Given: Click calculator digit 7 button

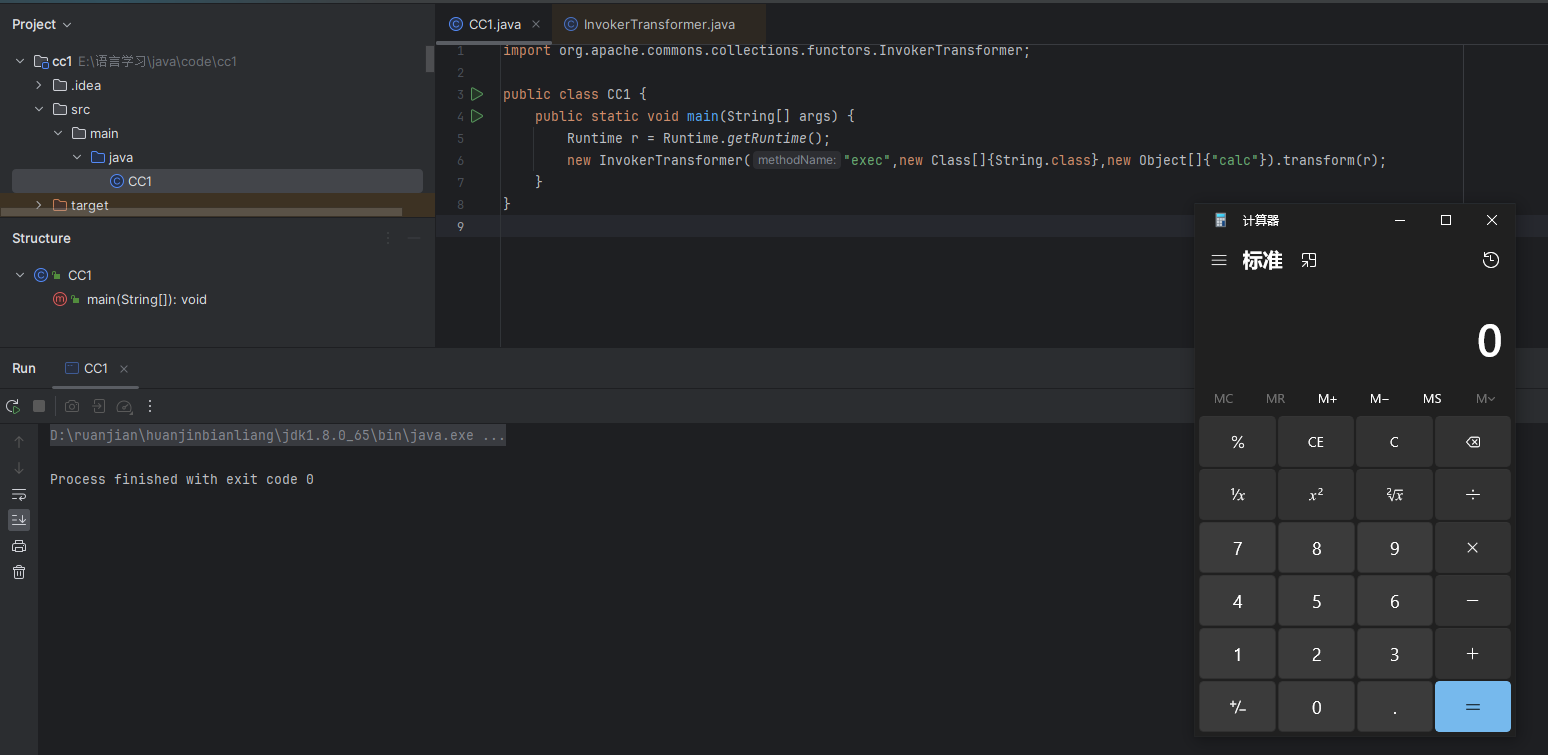Looking at the screenshot, I should [x=1238, y=548].
